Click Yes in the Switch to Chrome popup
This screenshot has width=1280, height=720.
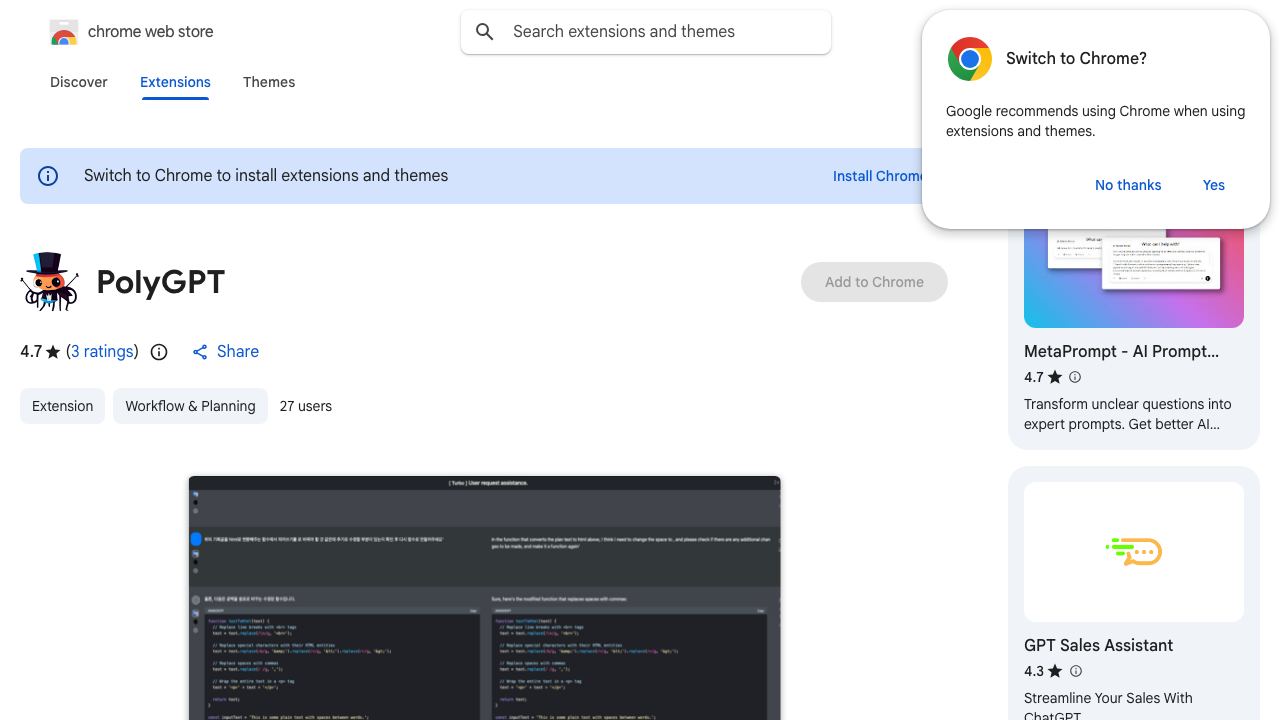tap(1214, 185)
